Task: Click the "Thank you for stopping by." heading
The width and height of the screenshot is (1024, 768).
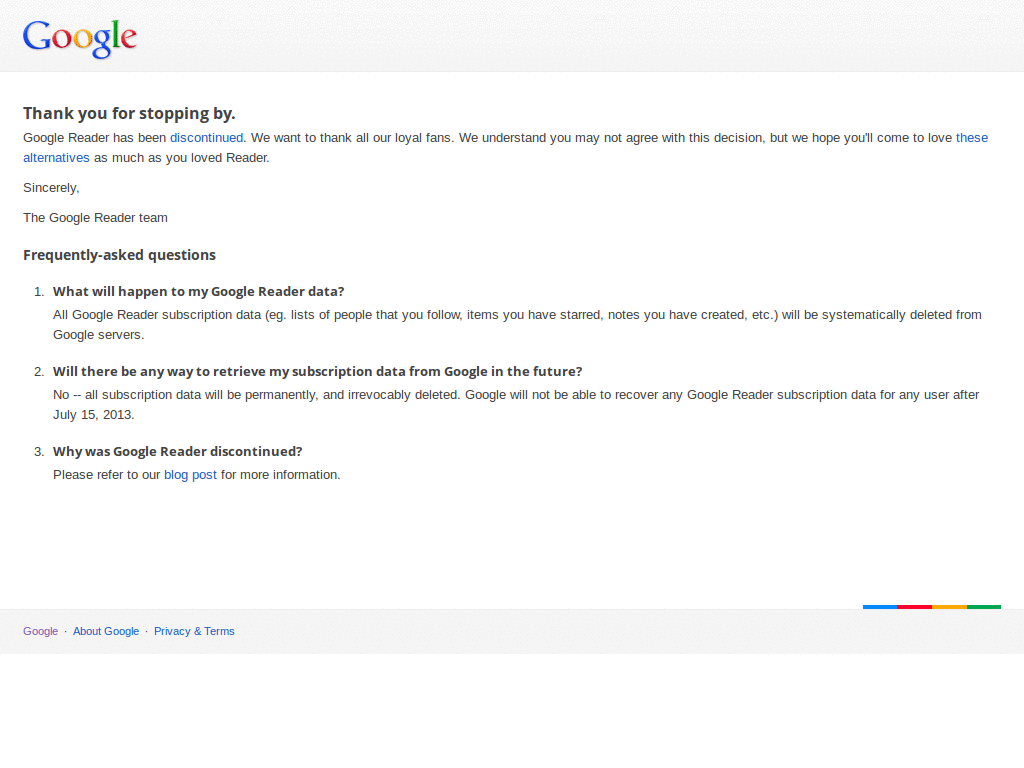Action: coord(129,114)
